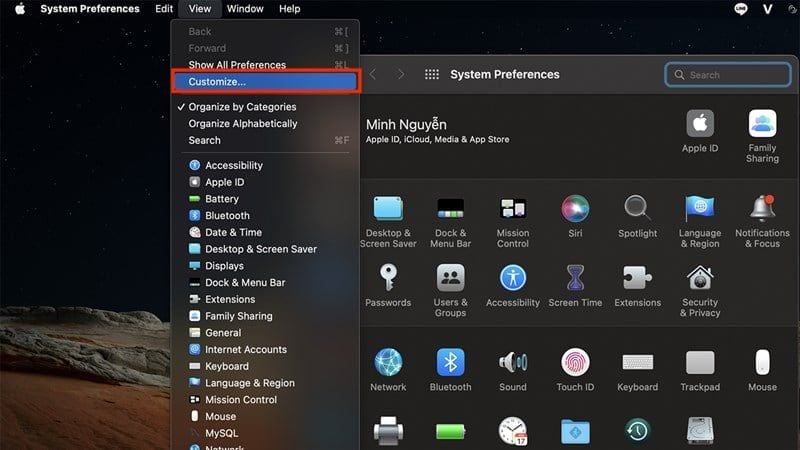The width and height of the screenshot is (800, 450).
Task: Choose Show All Preferences menu entry
Action: (x=237, y=65)
